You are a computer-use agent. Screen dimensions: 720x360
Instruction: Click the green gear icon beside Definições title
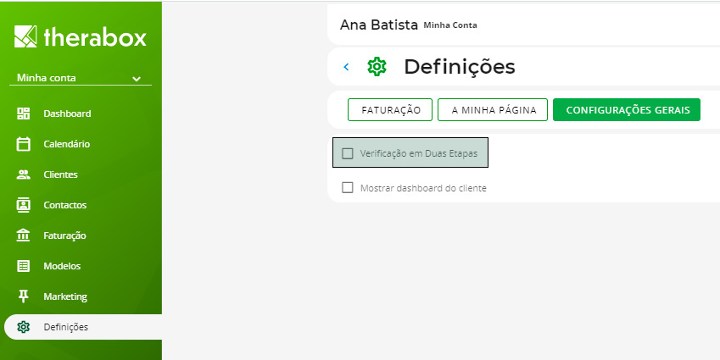click(377, 67)
